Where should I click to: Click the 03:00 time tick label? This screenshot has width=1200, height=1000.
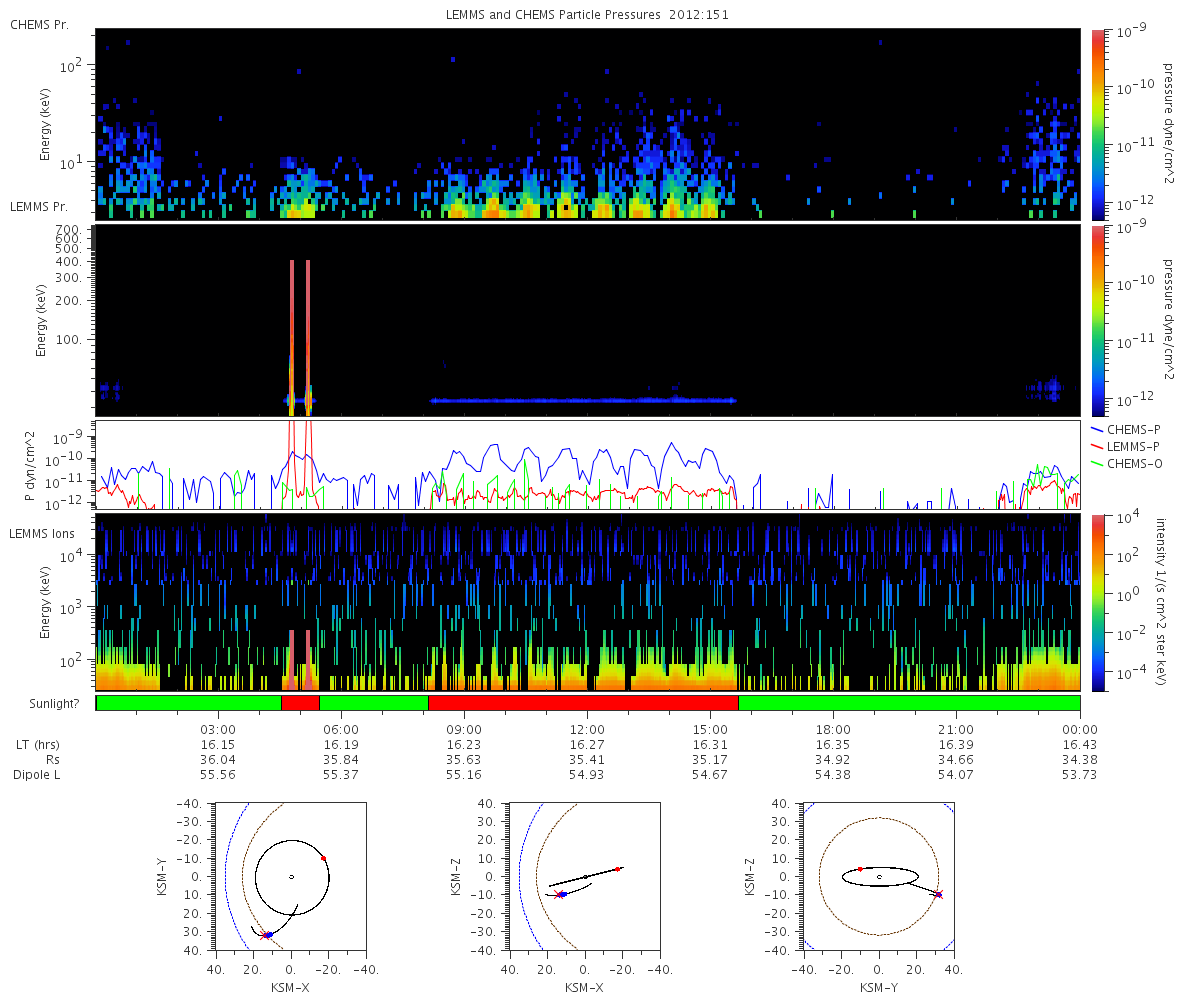point(218,730)
